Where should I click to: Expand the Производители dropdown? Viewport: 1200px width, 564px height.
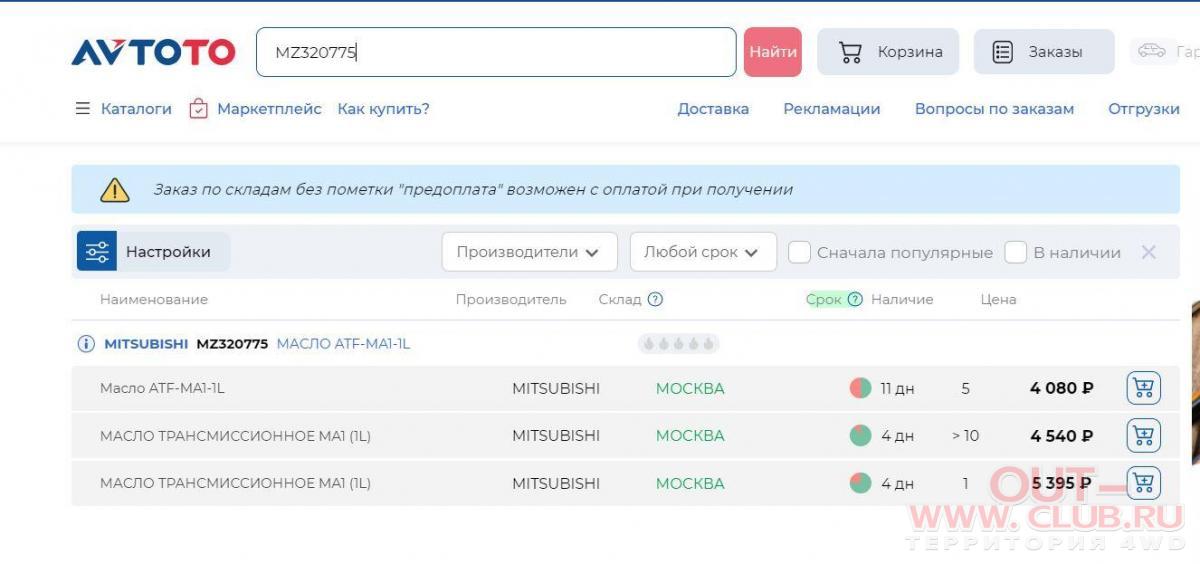(x=528, y=252)
